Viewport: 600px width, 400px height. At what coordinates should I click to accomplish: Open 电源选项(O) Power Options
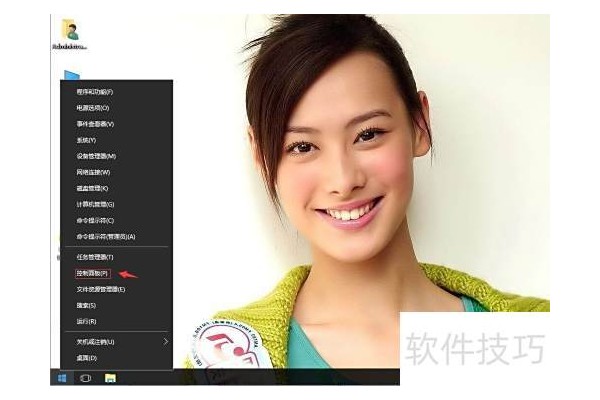click(x=116, y=108)
